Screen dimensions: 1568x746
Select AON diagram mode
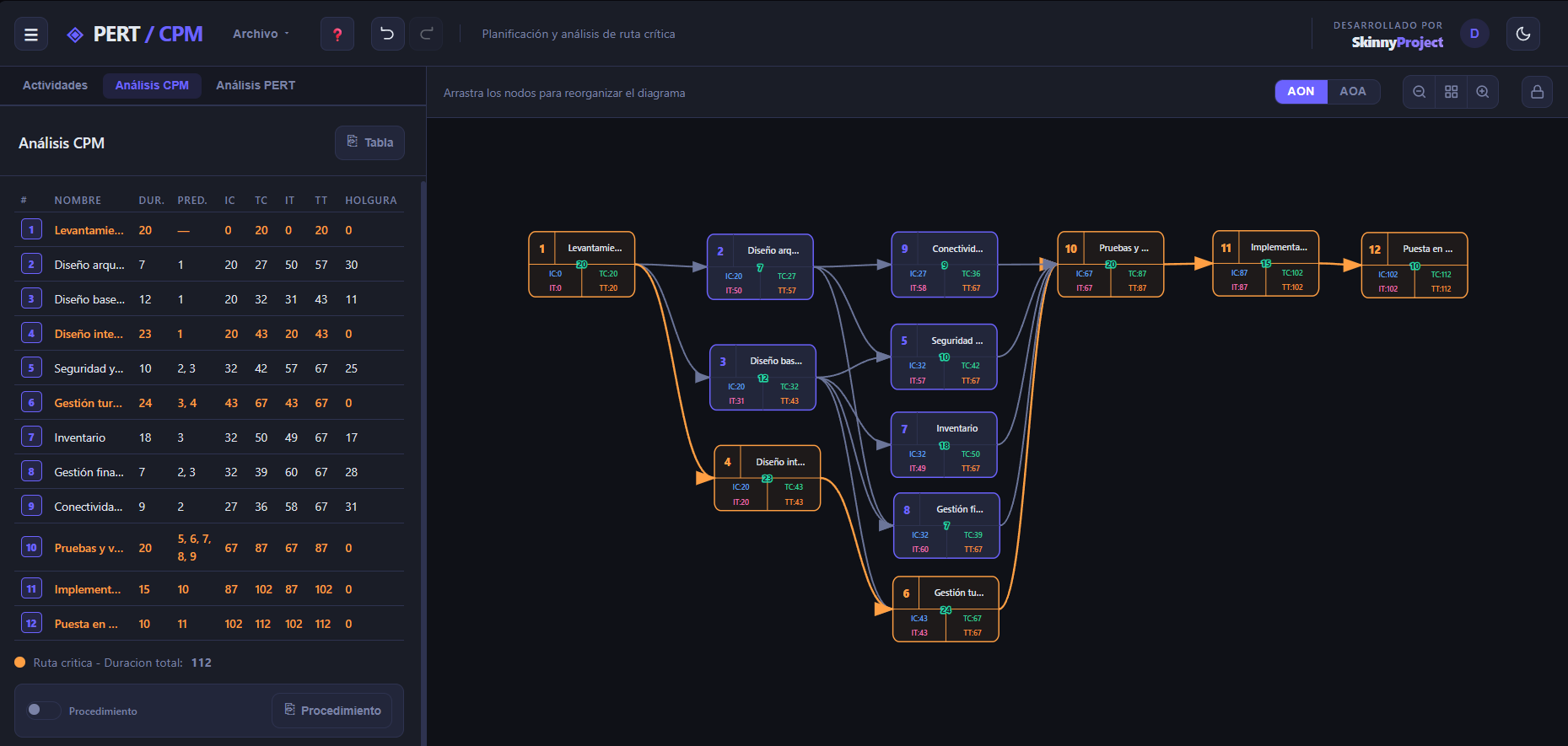coord(1301,91)
